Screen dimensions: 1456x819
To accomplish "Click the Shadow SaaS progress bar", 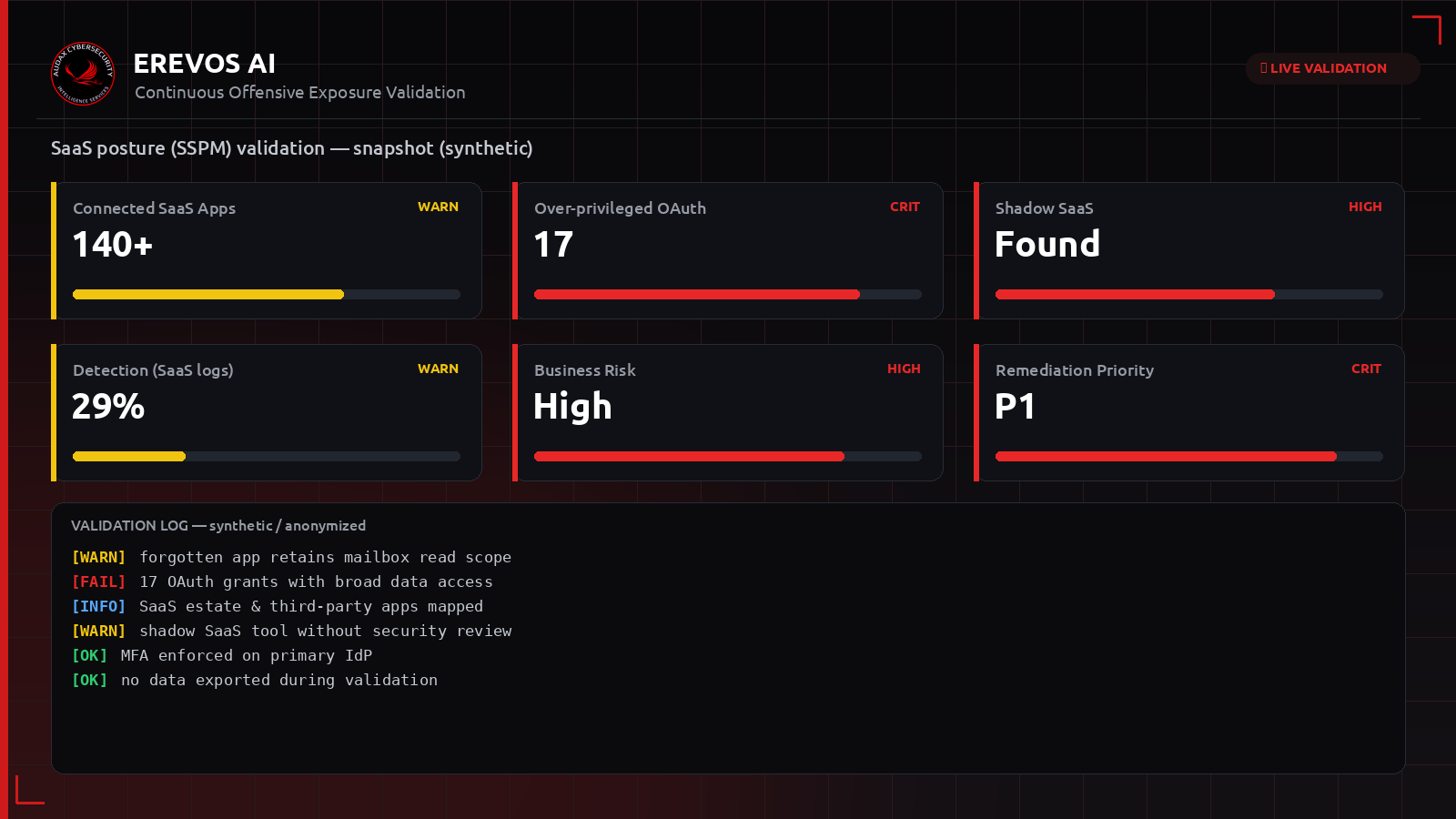I will point(1189,295).
